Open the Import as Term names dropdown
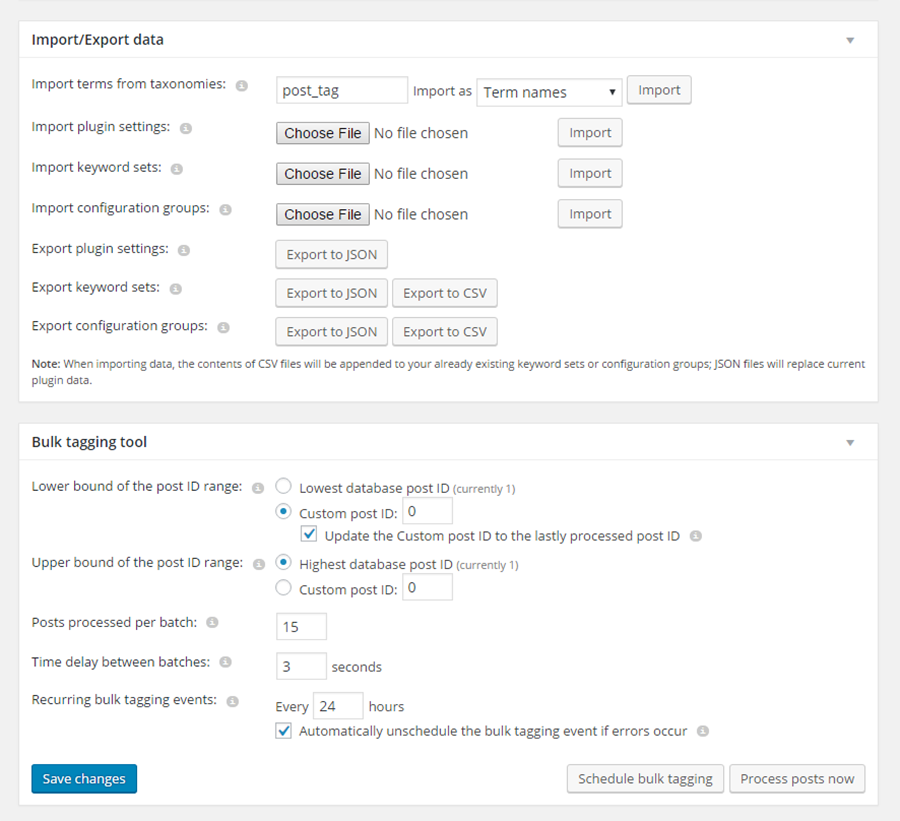 point(548,92)
